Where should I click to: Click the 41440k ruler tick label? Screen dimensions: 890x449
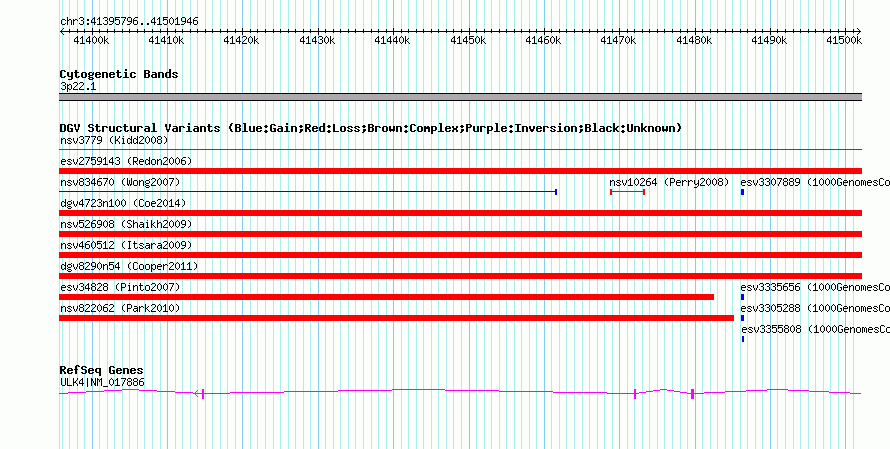pos(393,40)
